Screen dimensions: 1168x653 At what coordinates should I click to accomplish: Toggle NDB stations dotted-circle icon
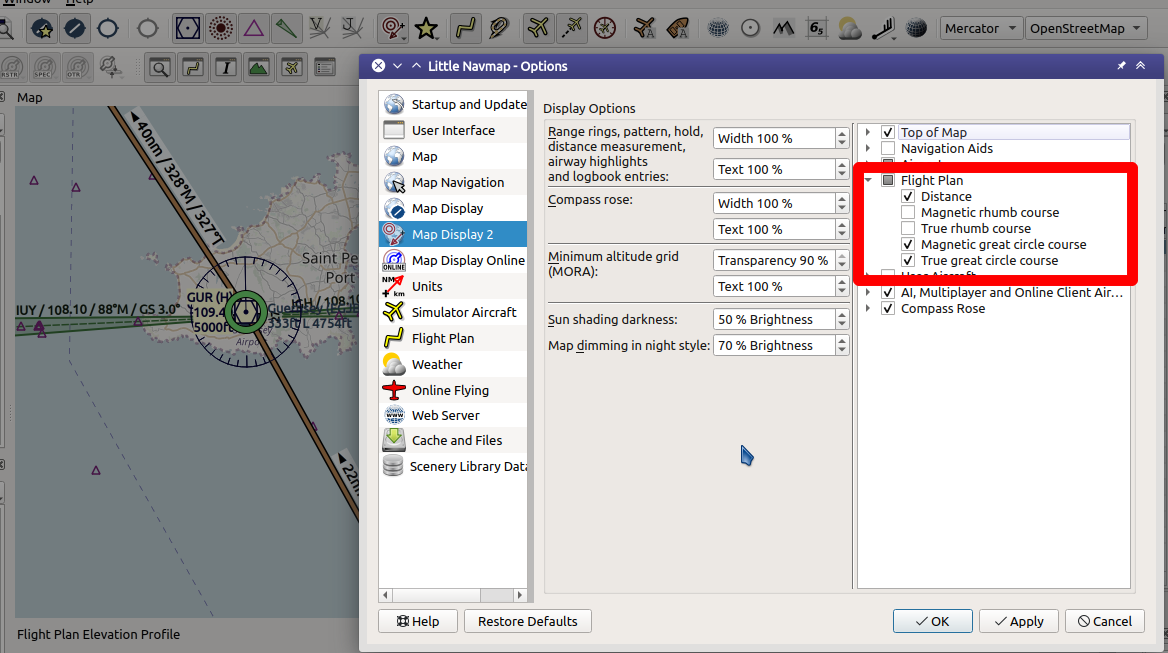(x=220, y=29)
